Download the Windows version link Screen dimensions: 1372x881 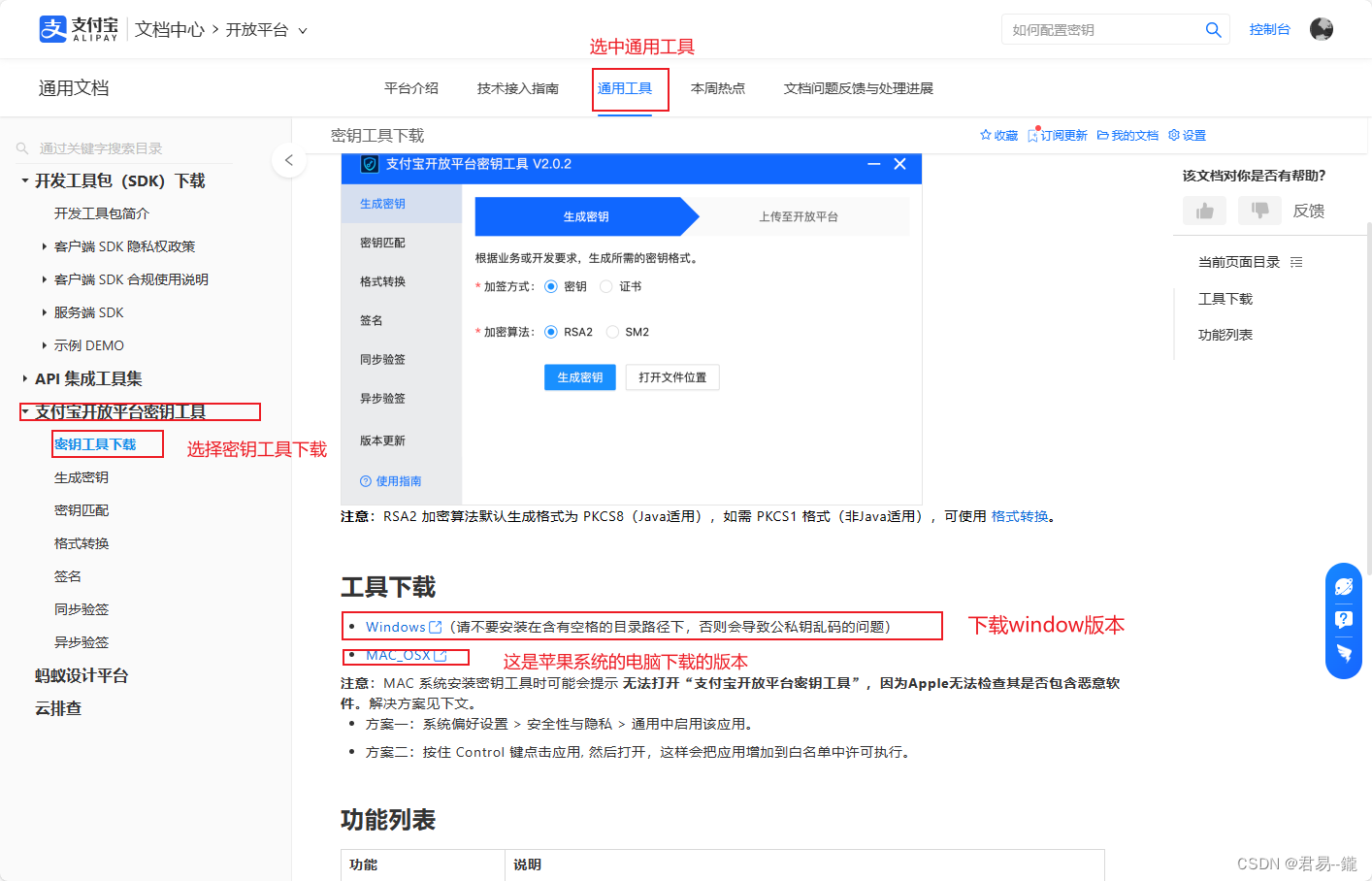pos(396,628)
